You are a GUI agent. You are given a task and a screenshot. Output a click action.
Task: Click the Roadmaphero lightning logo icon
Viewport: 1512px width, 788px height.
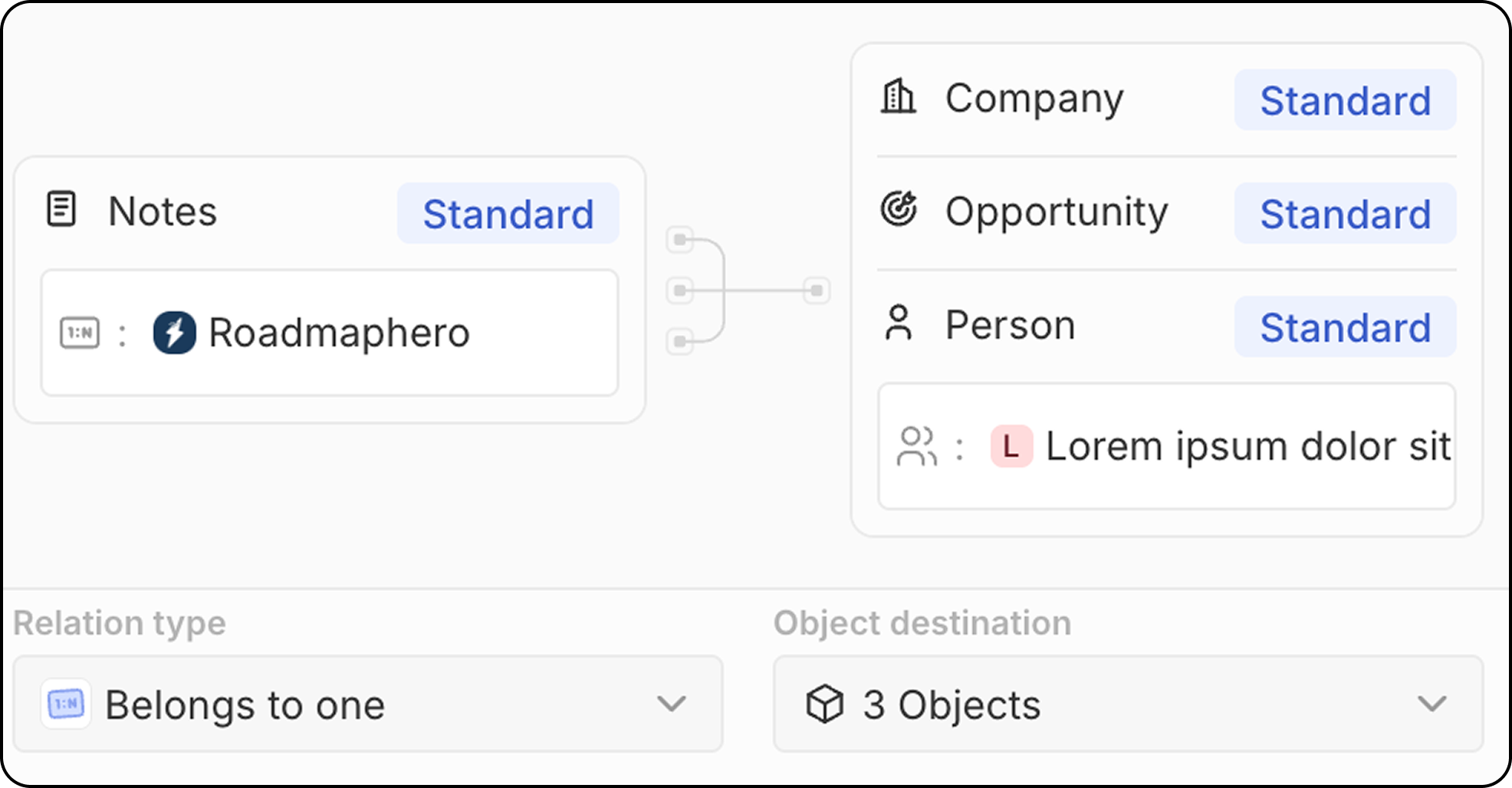(175, 333)
